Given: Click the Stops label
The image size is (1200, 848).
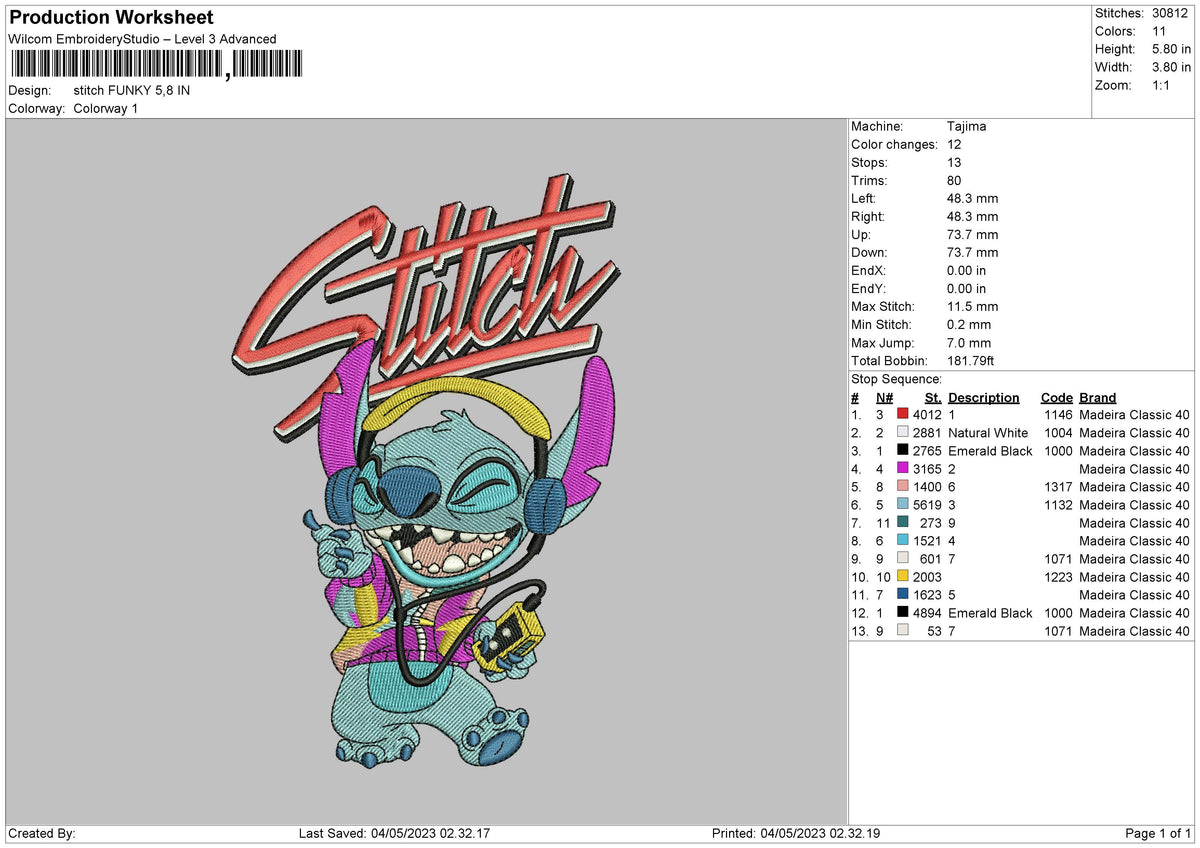Looking at the screenshot, I should pyautogui.click(x=869, y=163).
